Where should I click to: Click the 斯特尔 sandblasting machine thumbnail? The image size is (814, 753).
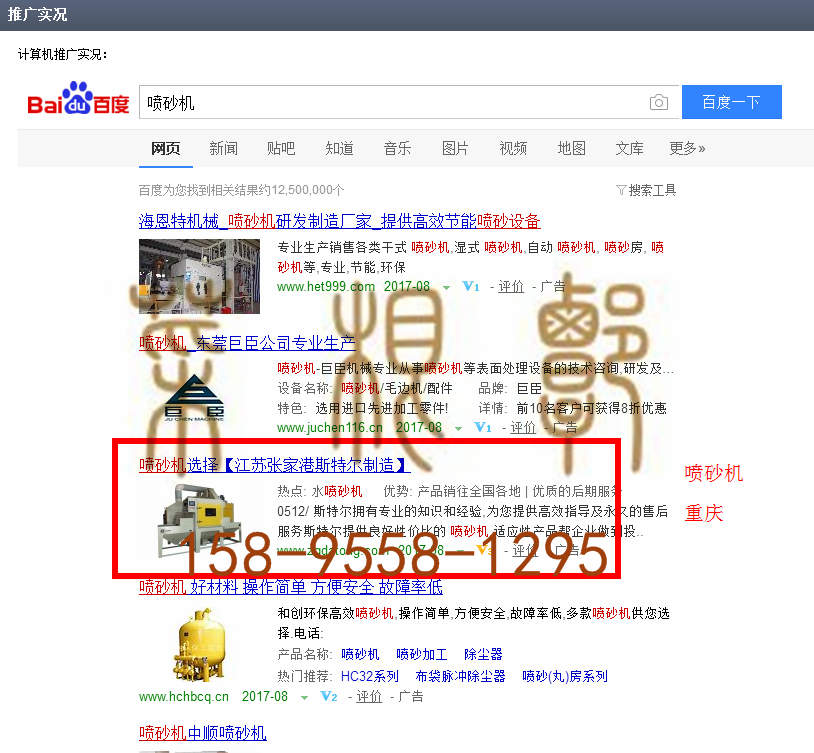(199, 520)
